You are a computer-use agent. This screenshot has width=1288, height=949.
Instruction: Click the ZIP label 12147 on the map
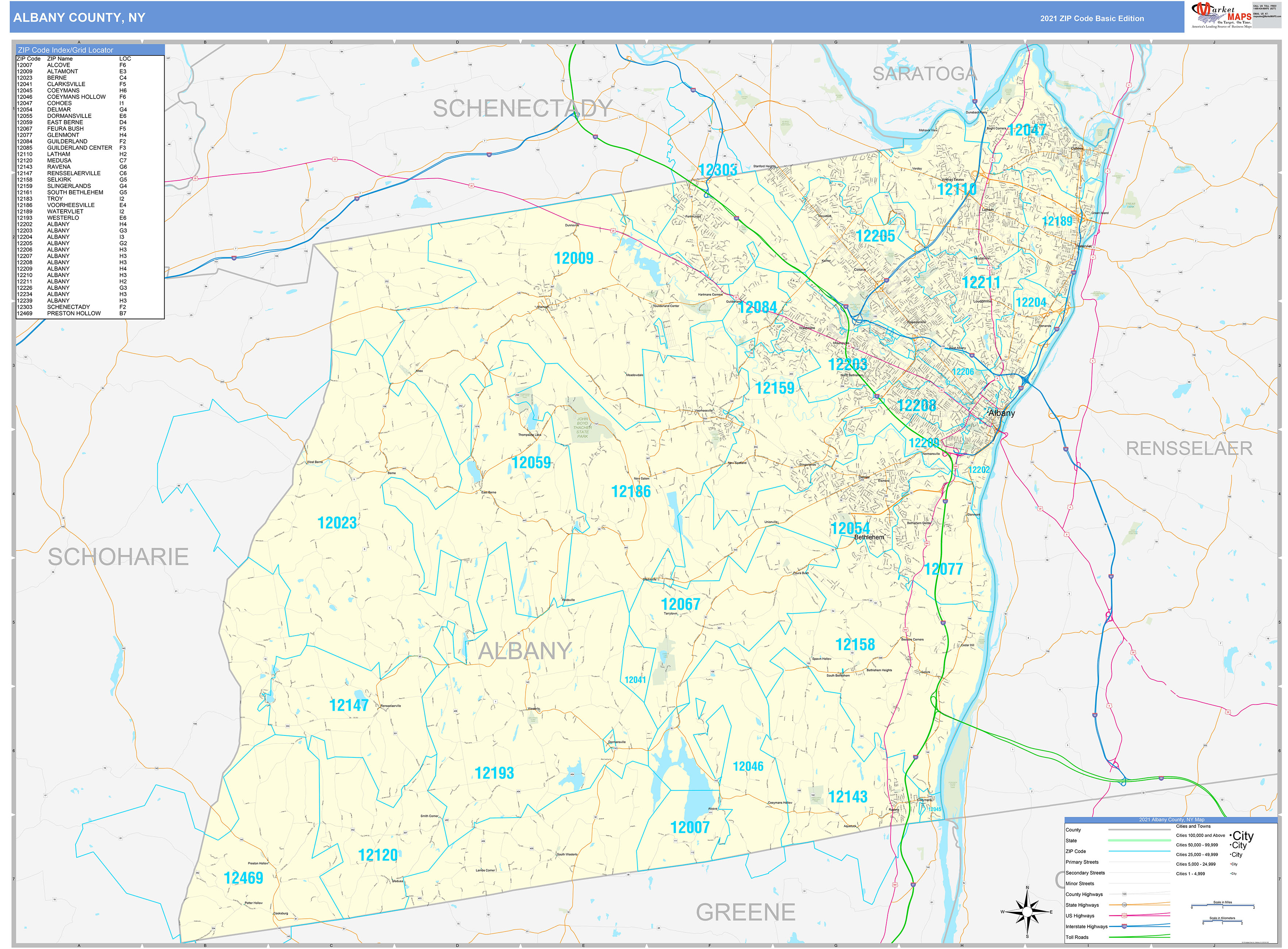[349, 706]
